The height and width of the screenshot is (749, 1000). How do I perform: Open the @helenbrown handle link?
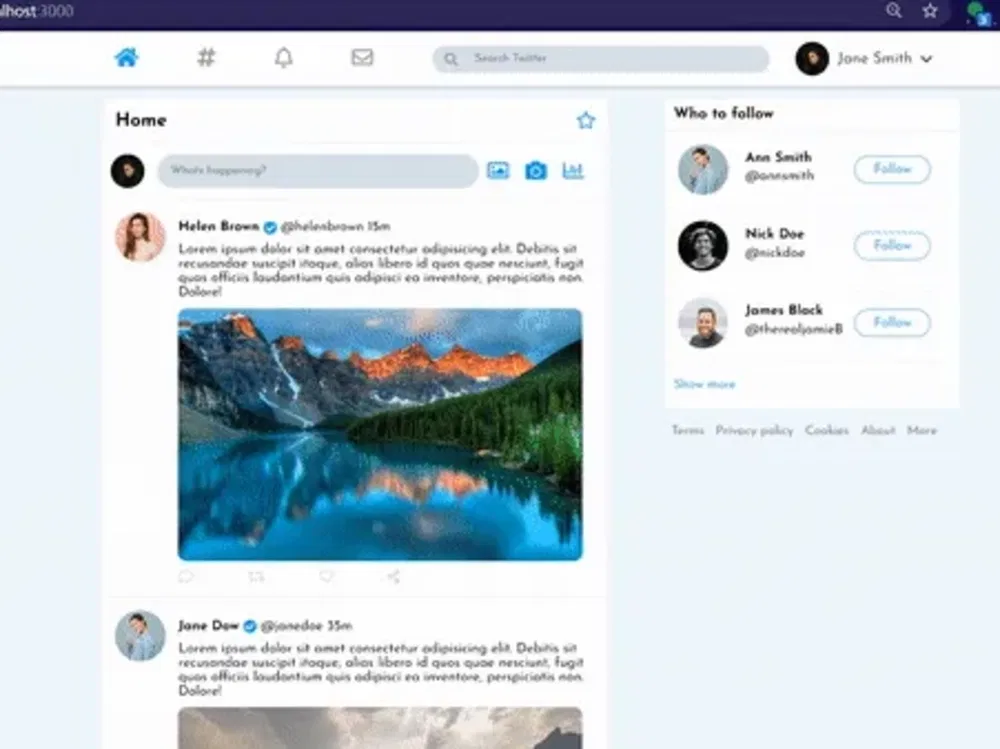tap(323, 226)
